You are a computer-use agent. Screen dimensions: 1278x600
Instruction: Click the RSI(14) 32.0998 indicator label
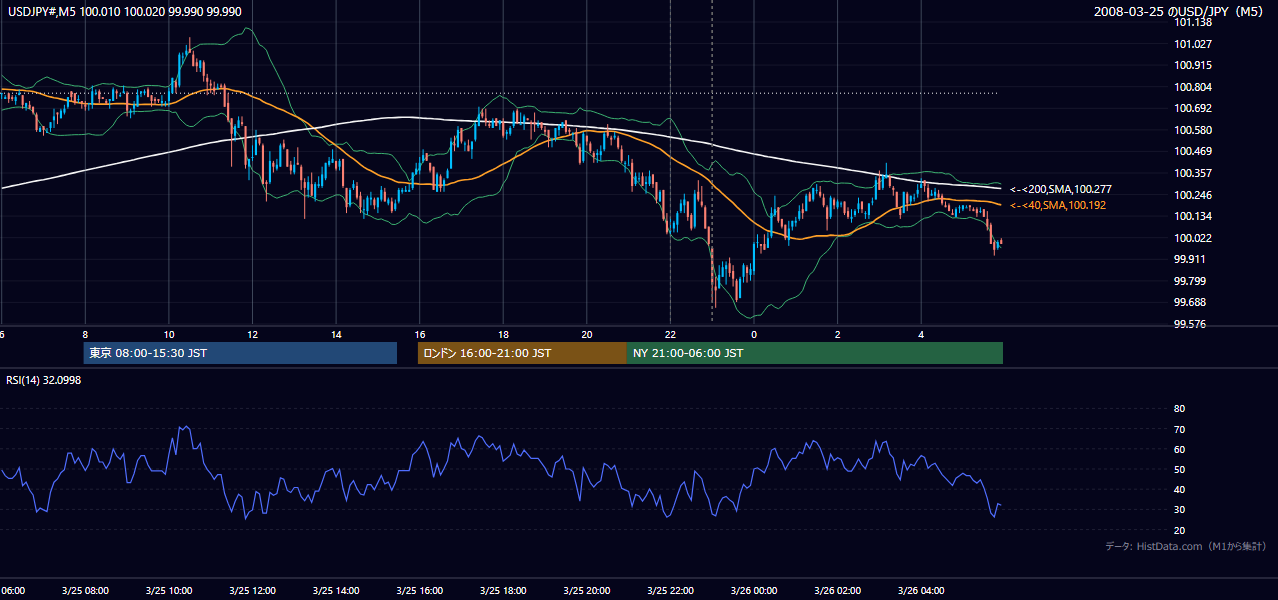[x=44, y=380]
